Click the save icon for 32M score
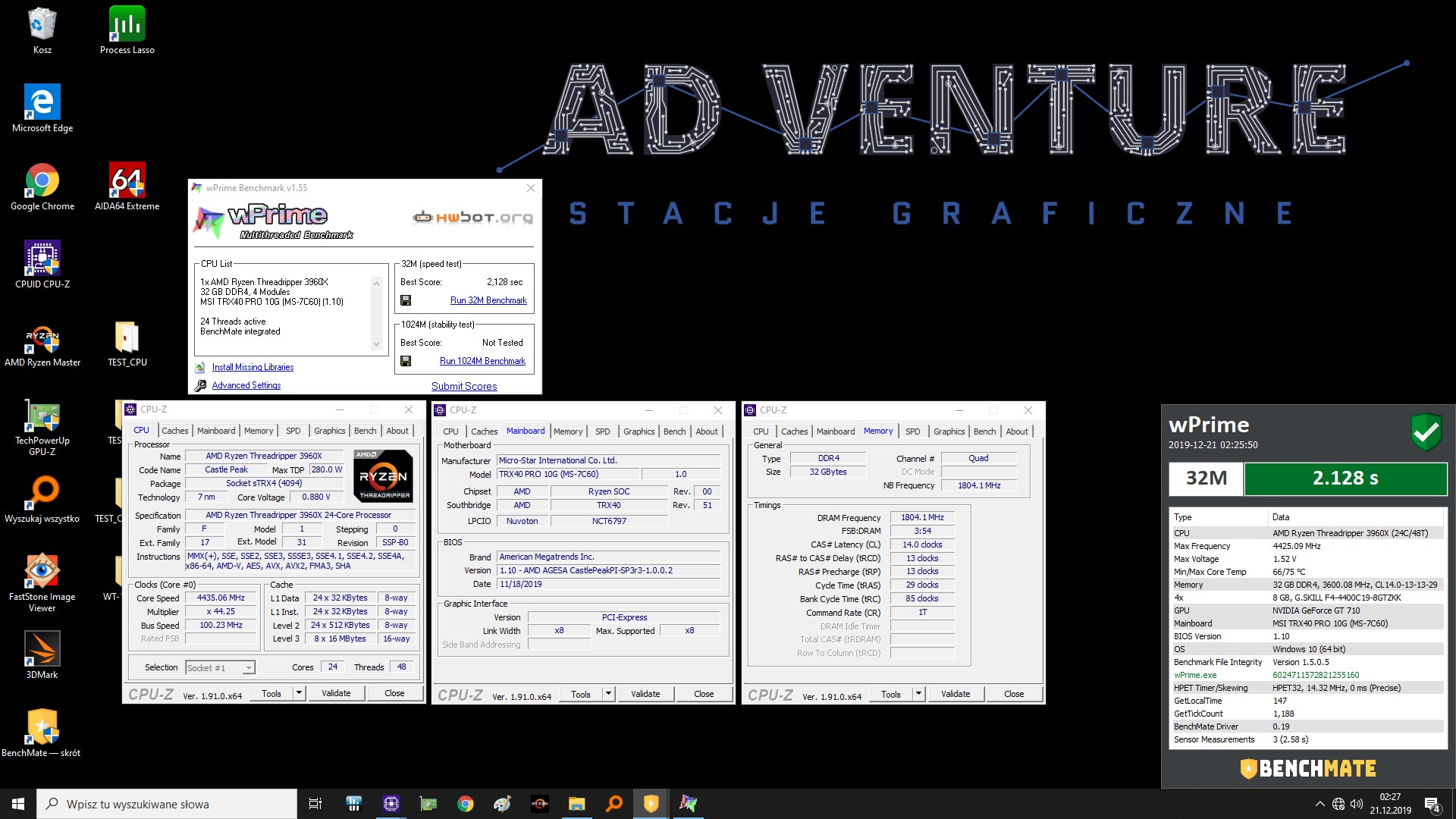 tap(406, 300)
